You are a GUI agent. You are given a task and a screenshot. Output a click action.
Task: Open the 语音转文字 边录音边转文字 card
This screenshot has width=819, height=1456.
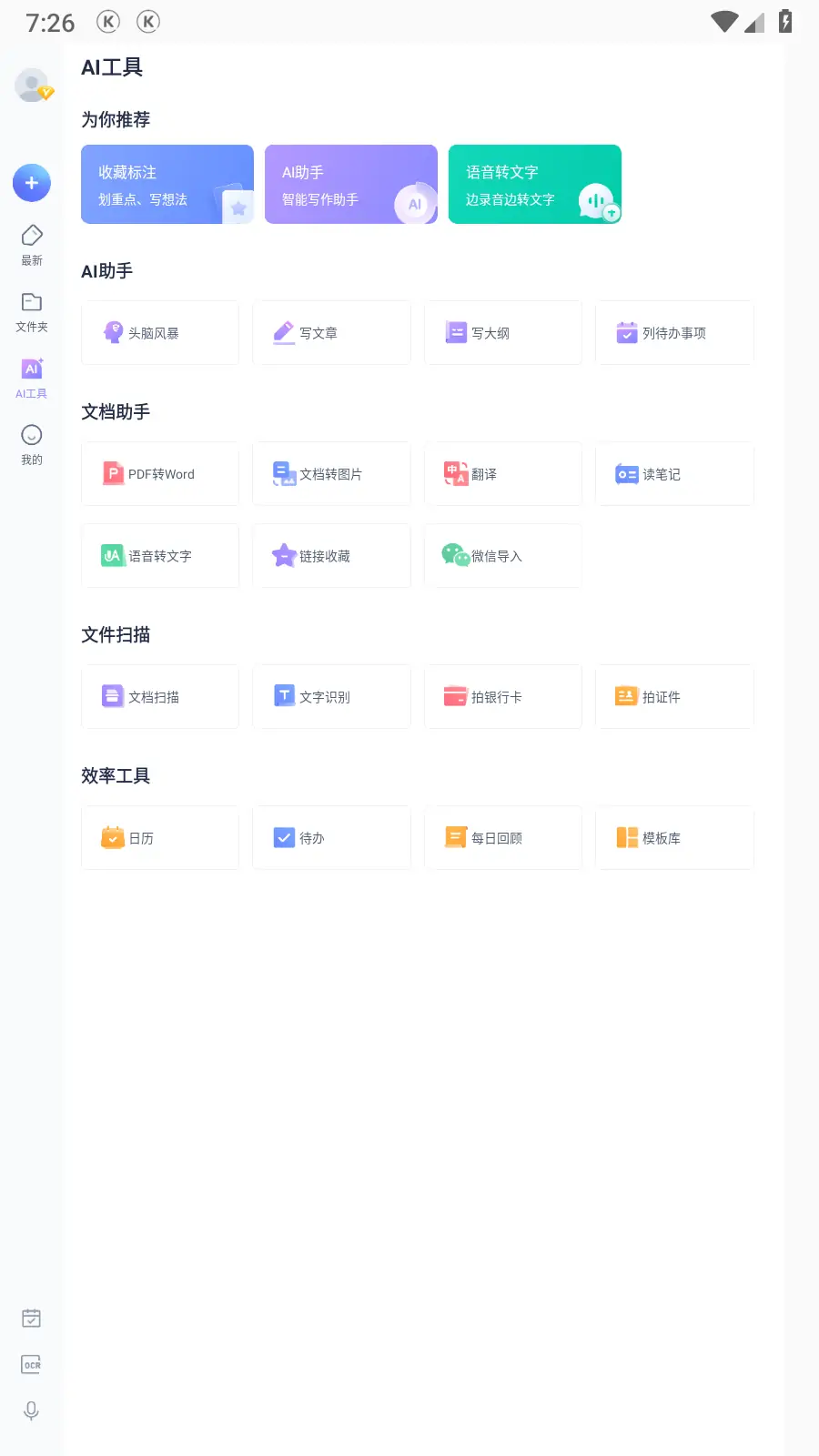[535, 184]
